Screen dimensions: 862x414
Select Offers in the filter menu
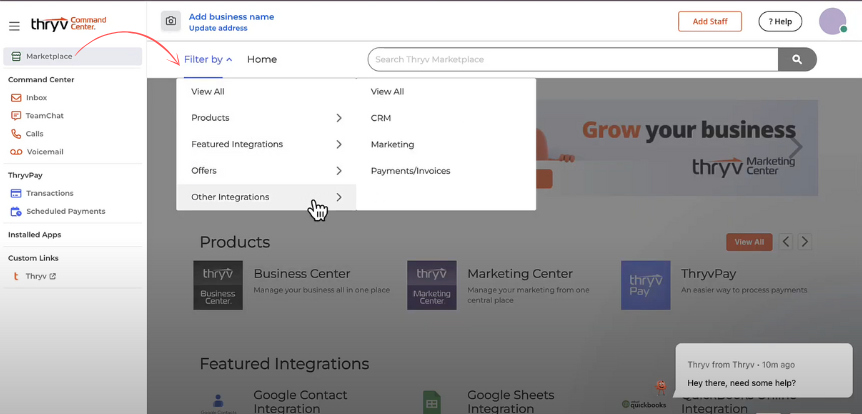(204, 171)
